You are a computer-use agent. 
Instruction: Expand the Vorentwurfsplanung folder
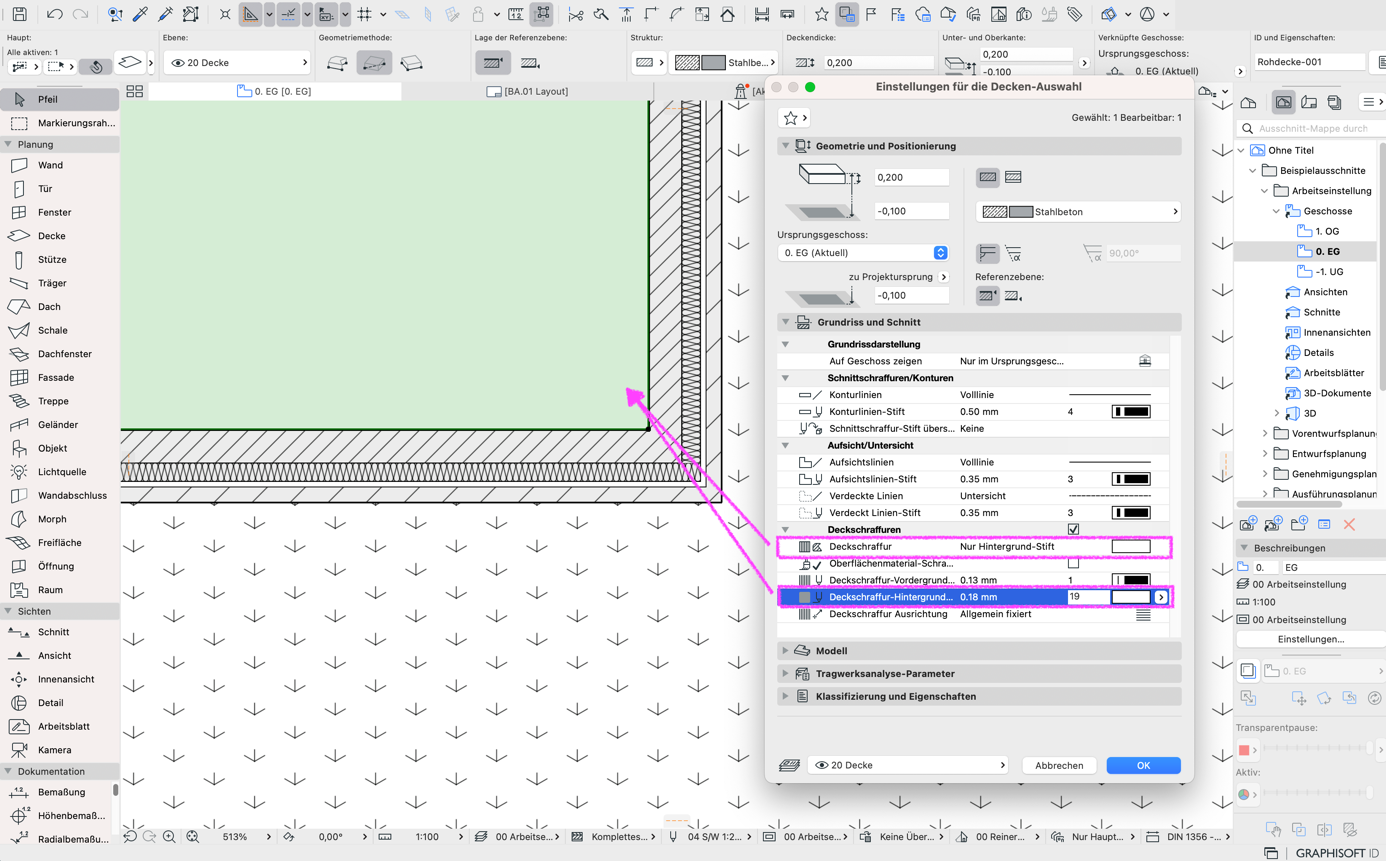pos(1265,433)
